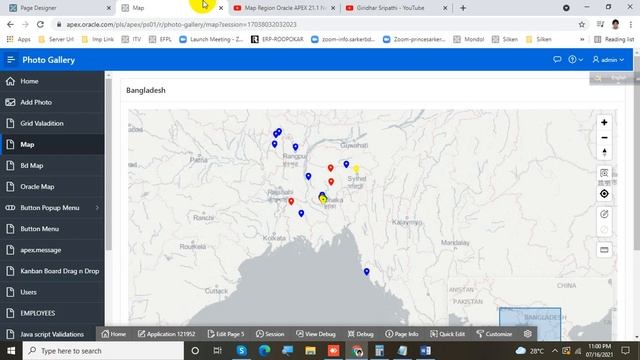Center map on current location

pos(604,194)
